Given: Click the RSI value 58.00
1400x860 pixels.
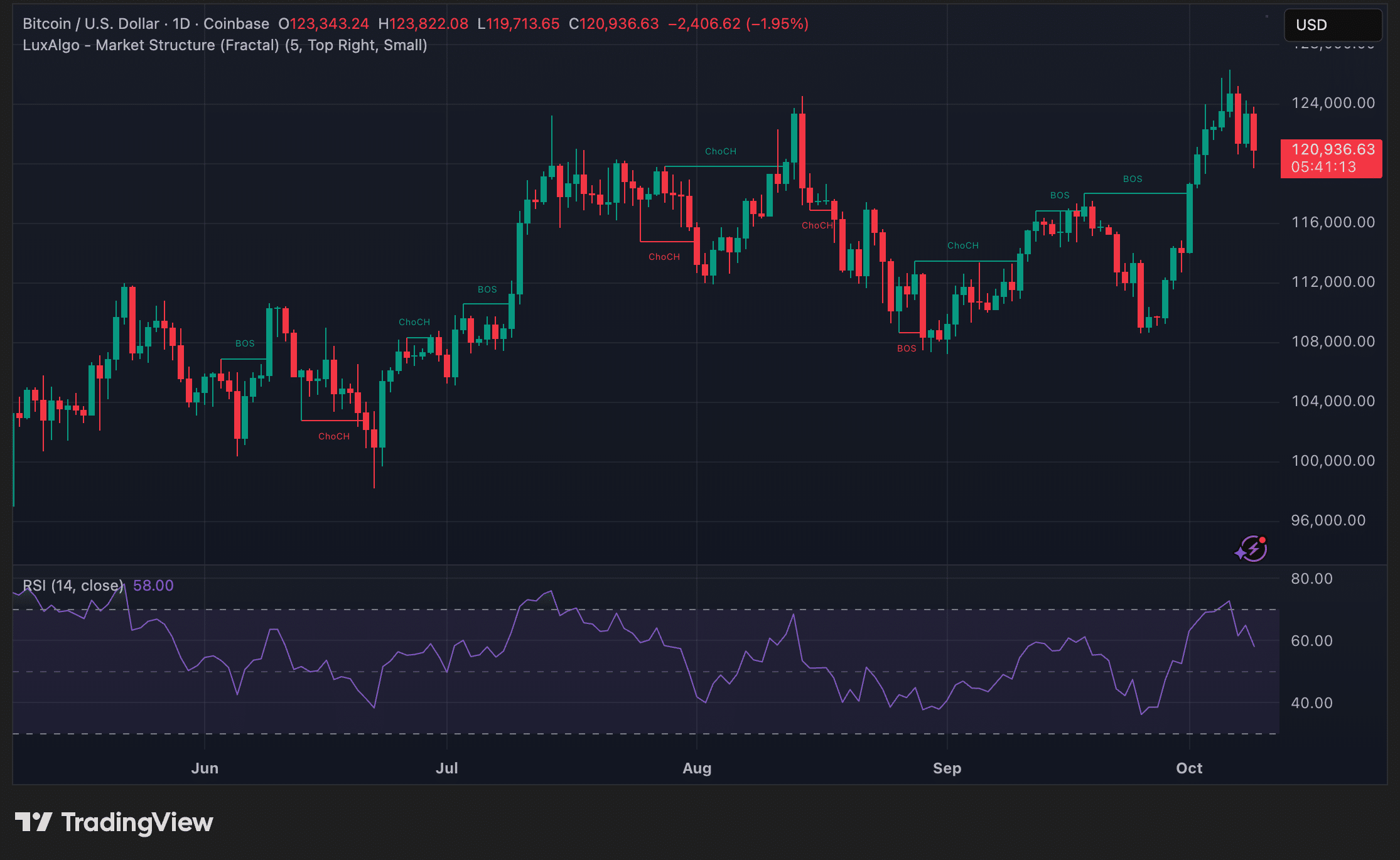Looking at the screenshot, I should coord(153,584).
